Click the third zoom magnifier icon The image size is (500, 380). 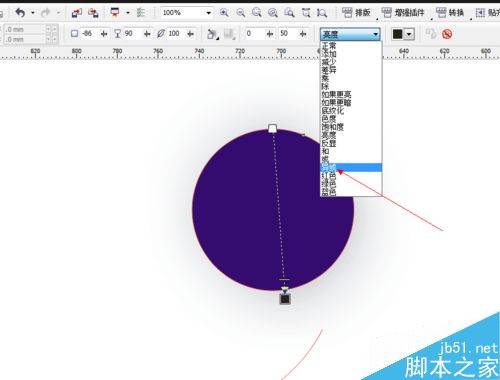pyautogui.click(x=257, y=13)
